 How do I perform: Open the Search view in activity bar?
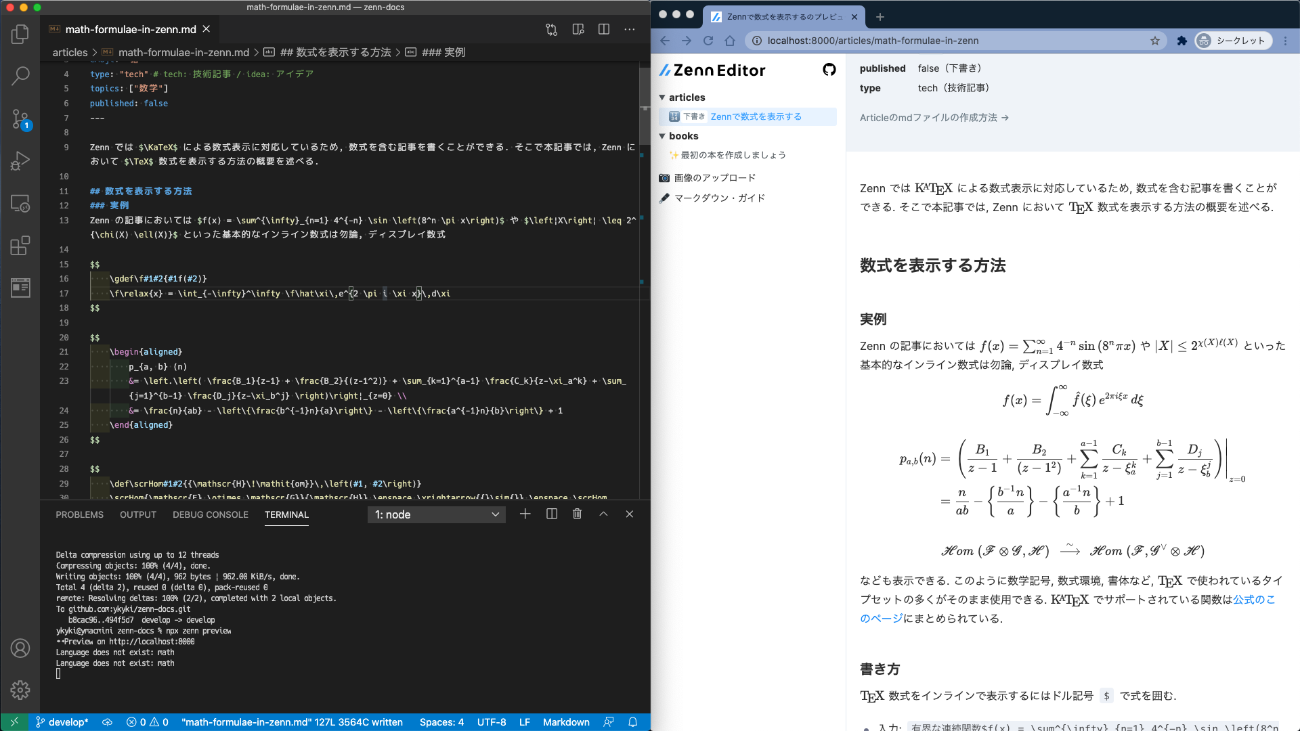[20, 76]
